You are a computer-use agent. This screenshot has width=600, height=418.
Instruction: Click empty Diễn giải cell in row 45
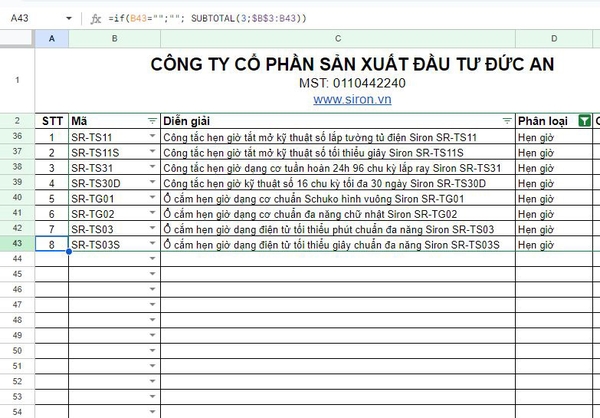(x=338, y=274)
